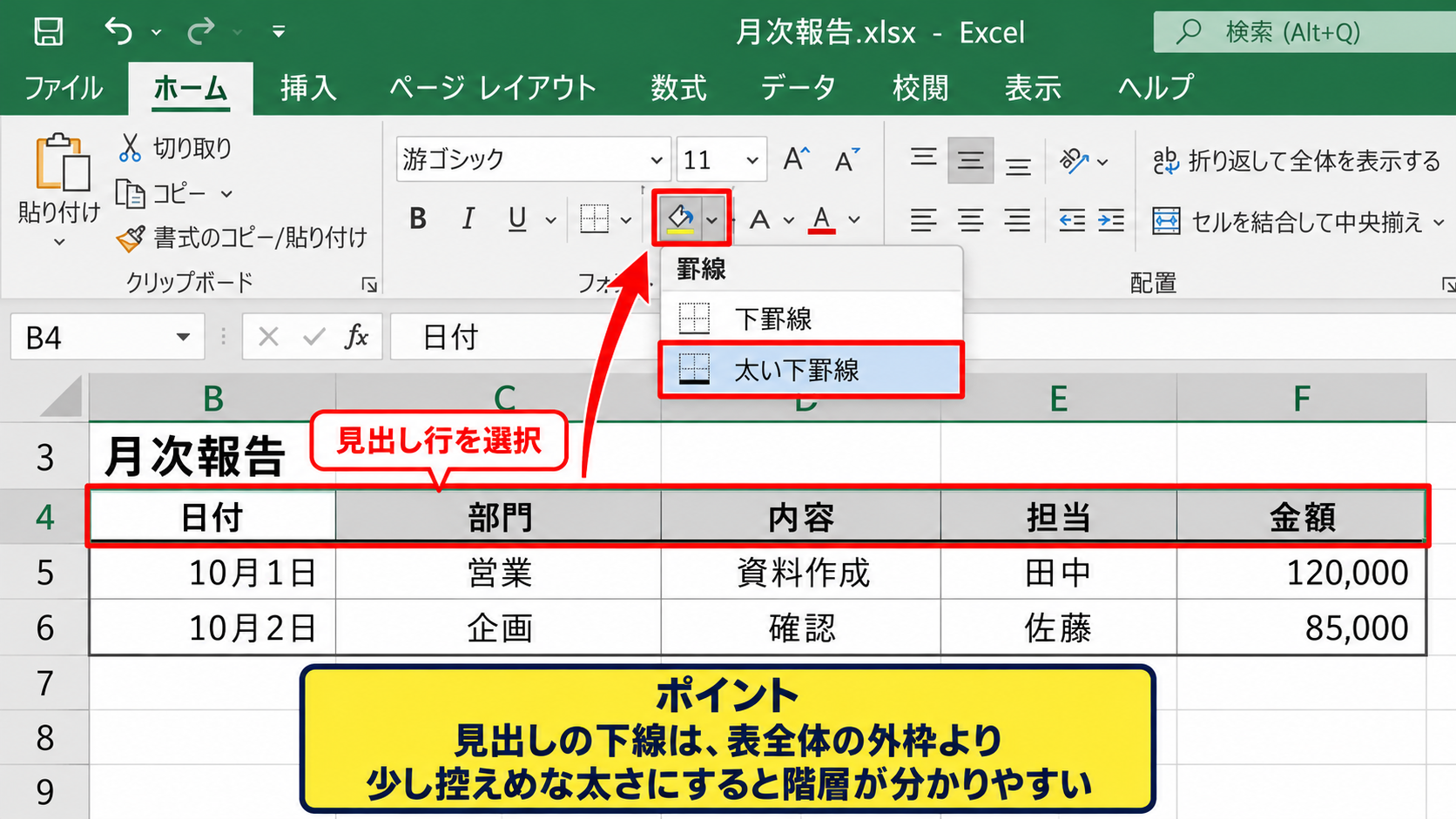1456x819 pixels.
Task: Click the red font color A swatch
Action: pyautogui.click(x=821, y=219)
